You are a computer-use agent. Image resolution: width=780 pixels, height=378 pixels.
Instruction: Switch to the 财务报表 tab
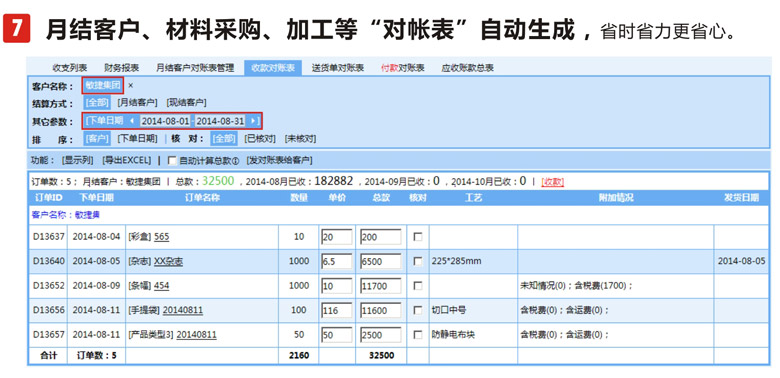click(121, 68)
